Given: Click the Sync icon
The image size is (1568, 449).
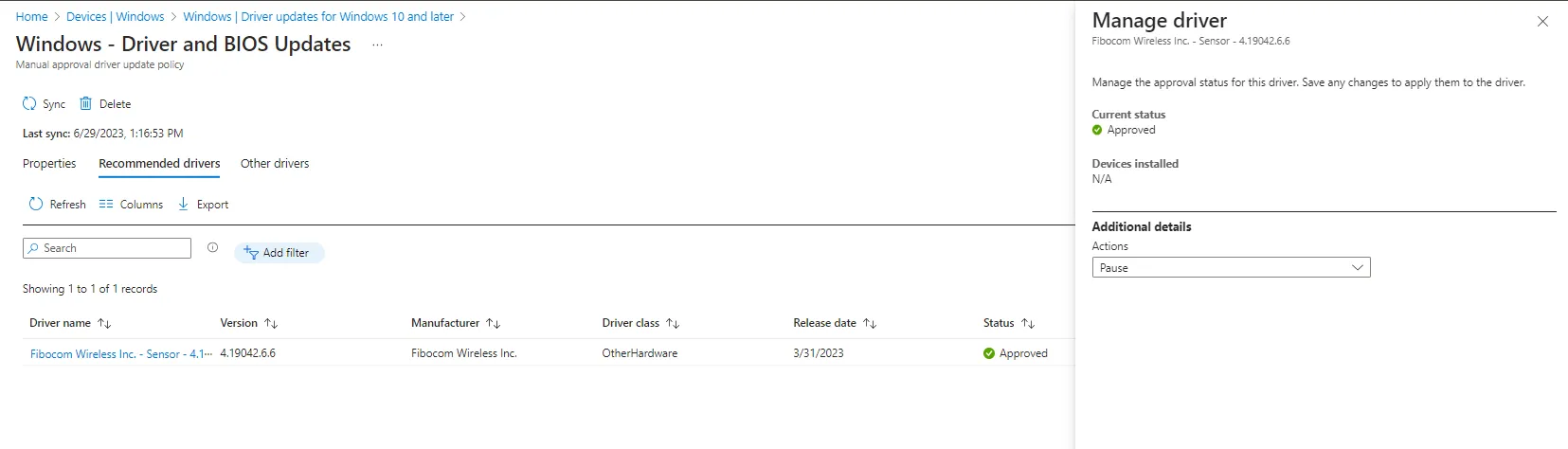Looking at the screenshot, I should (x=29, y=104).
